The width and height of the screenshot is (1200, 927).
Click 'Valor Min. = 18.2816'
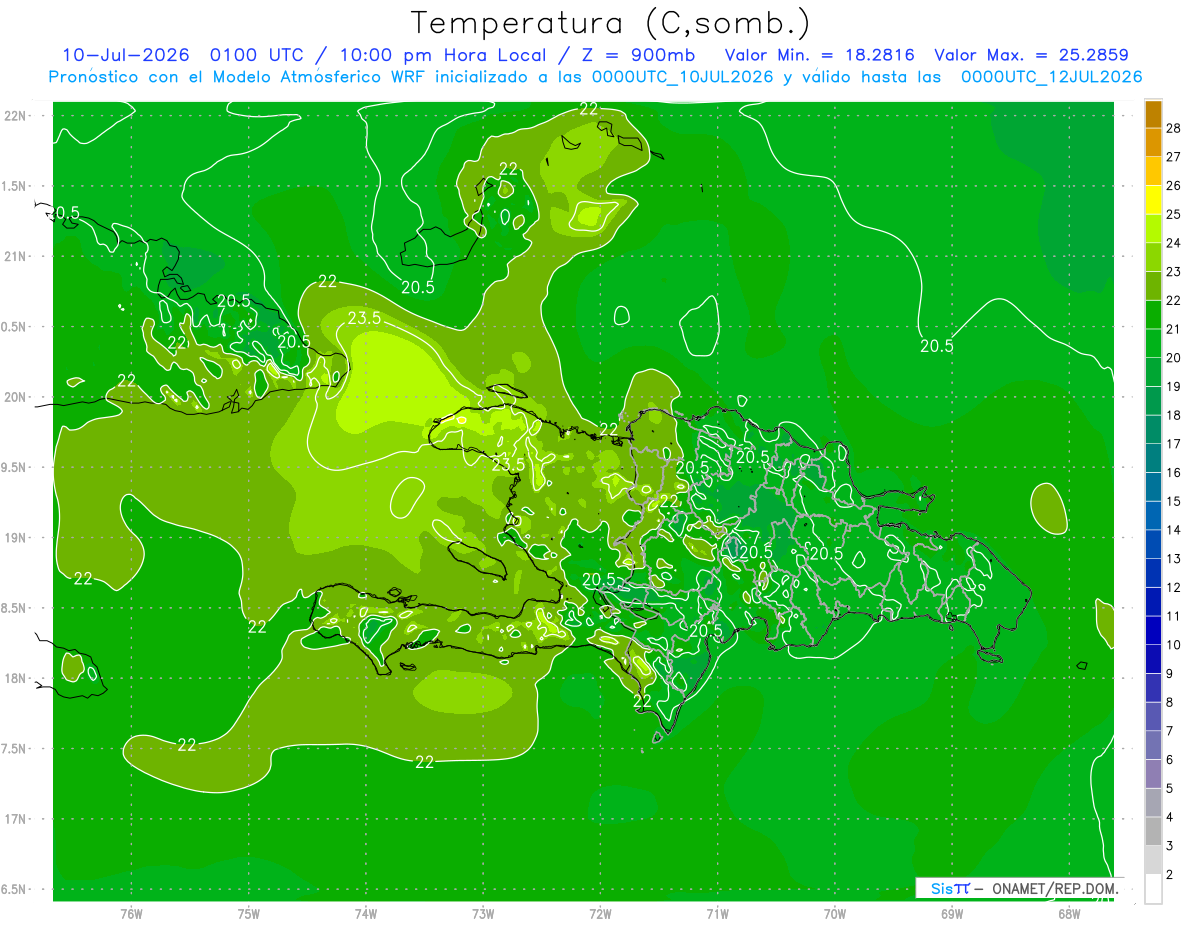819,55
